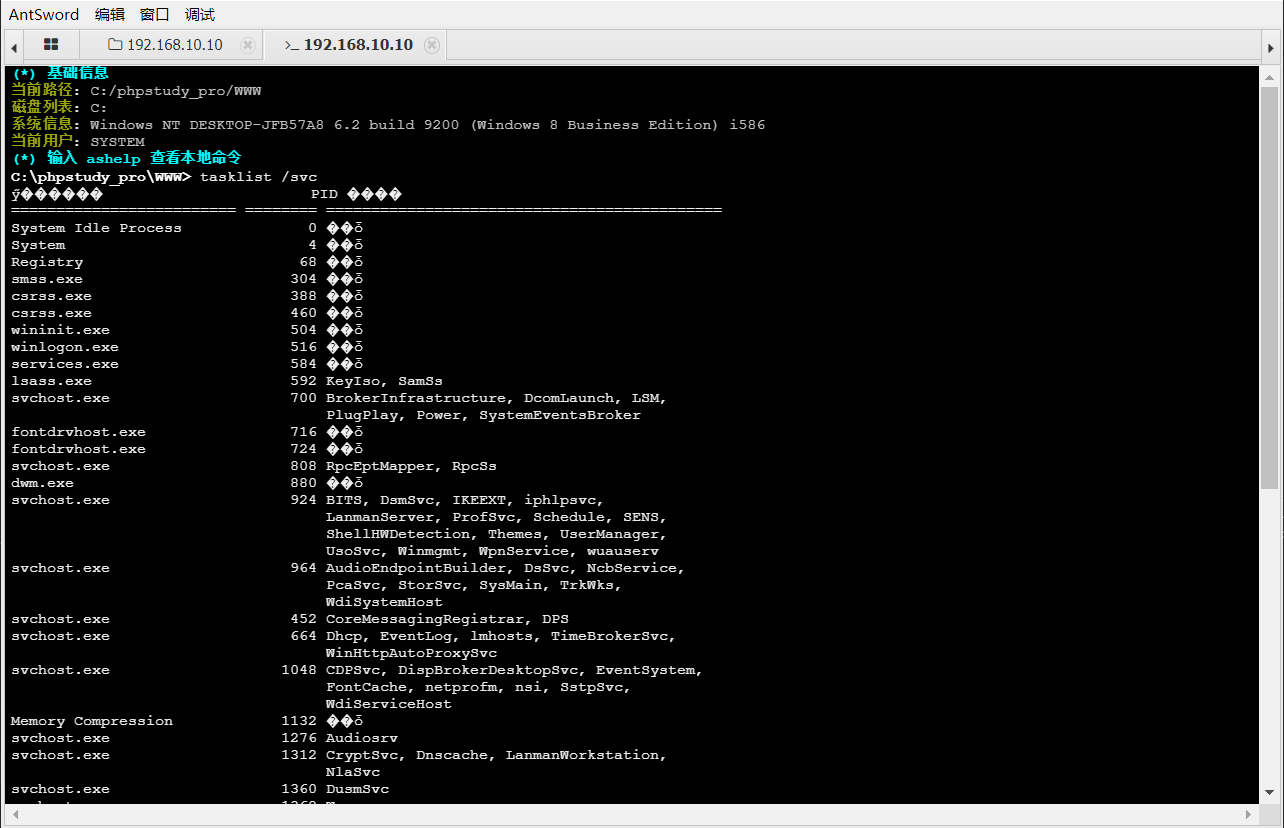
Task: Open the 编辑 menu
Action: point(110,14)
